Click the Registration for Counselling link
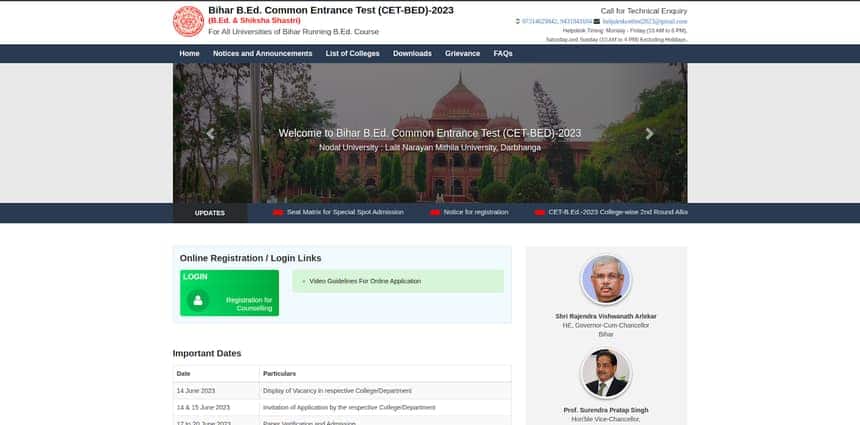The image size is (860, 425). click(249, 304)
